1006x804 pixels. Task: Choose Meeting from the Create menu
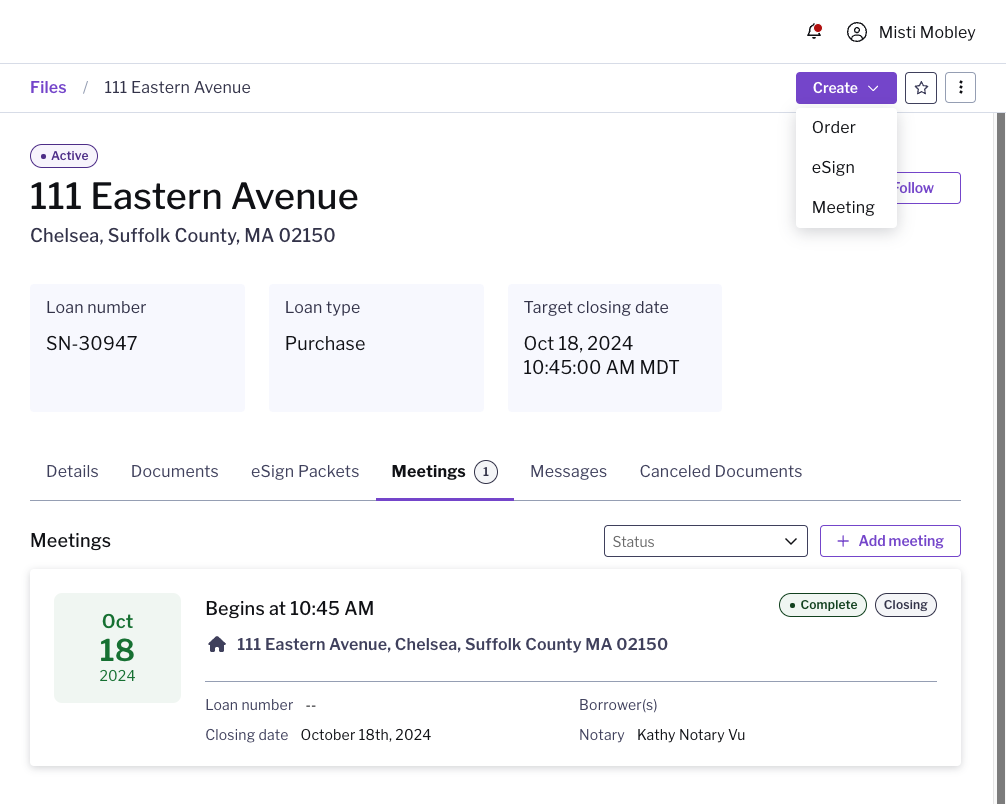(846, 207)
